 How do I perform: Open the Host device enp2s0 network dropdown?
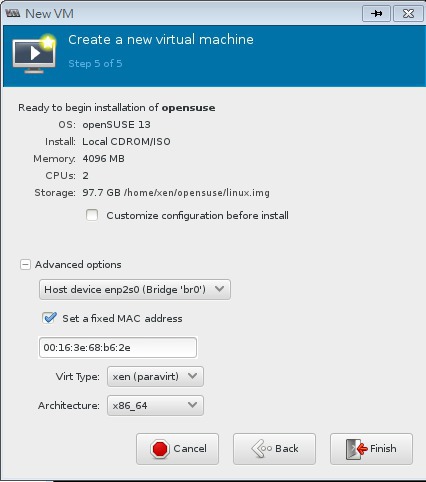[x=135, y=289]
